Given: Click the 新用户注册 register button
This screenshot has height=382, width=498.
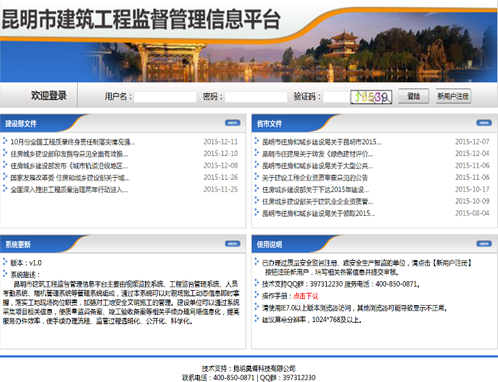Looking at the screenshot, I should click(x=453, y=96).
